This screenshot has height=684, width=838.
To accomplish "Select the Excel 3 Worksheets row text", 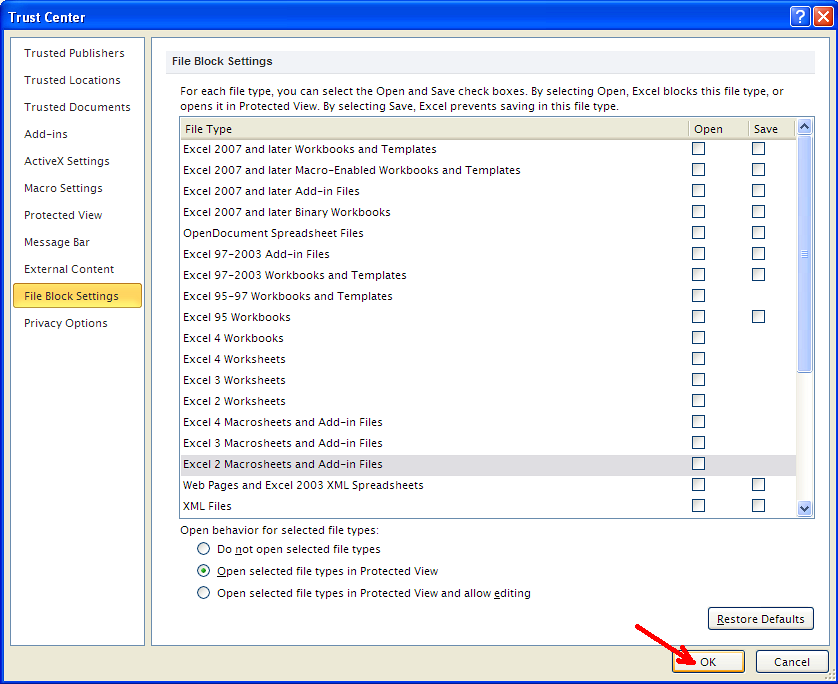I will 234,380.
